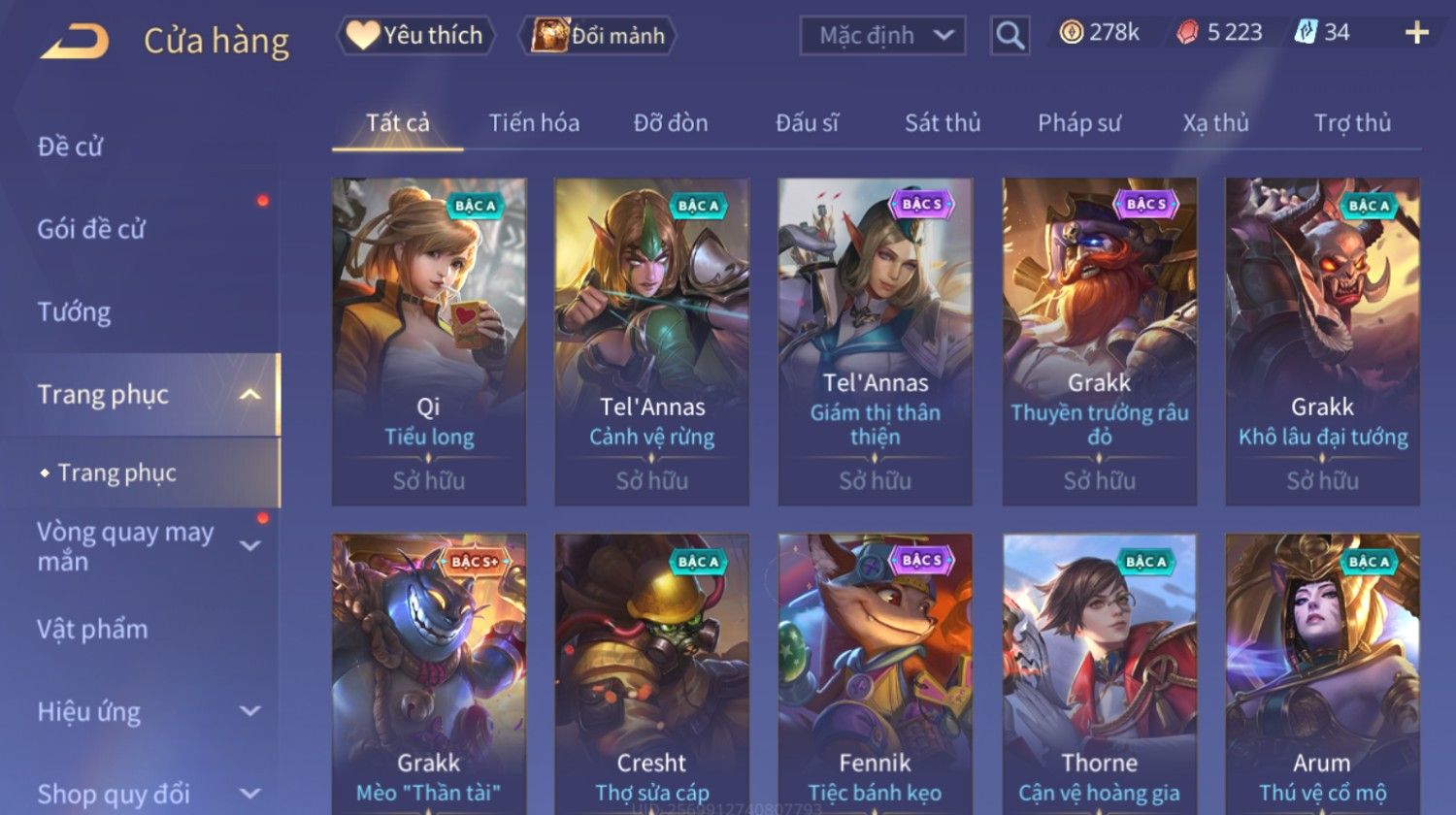Add currency with the plus icon
This screenshot has width=1456, height=815.
1416,33
